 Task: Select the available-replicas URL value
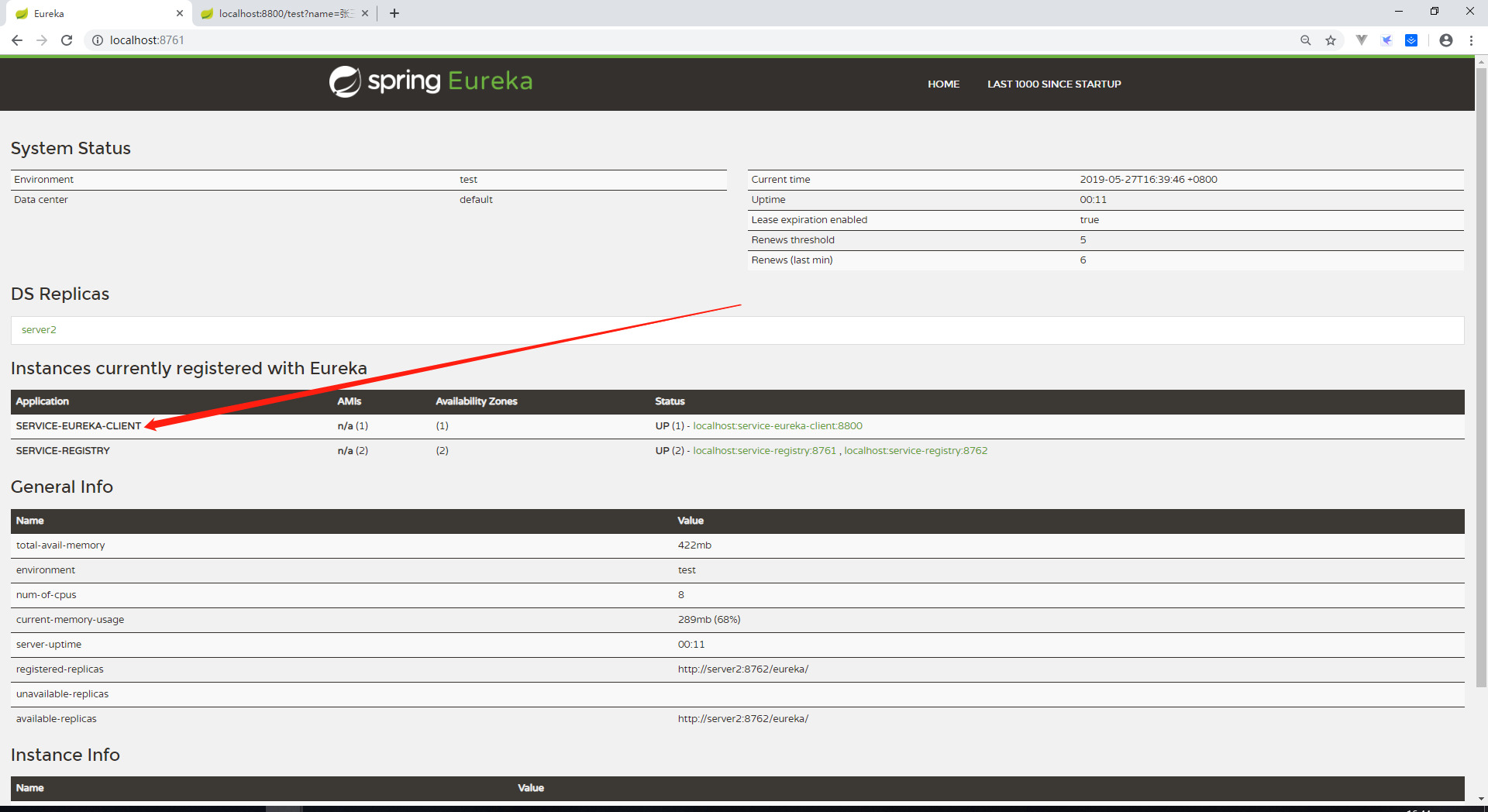(743, 719)
